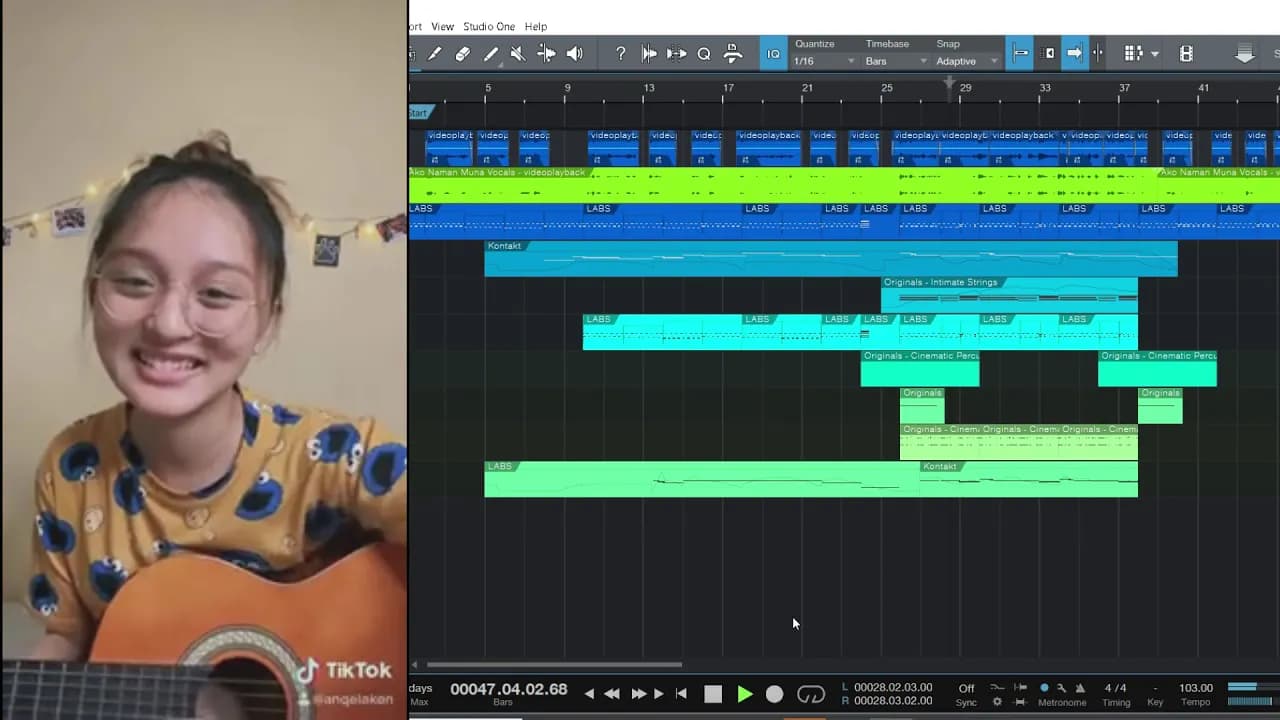The image size is (1280, 720).
Task: Click the Start marker flag
Action: click(419, 113)
